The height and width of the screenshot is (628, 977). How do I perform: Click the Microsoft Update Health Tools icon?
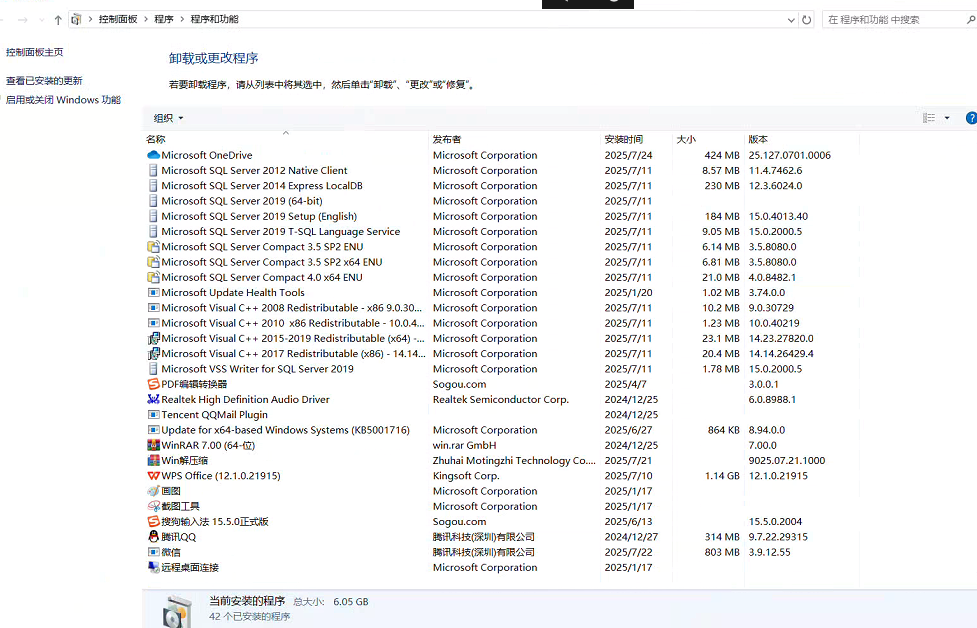click(153, 292)
